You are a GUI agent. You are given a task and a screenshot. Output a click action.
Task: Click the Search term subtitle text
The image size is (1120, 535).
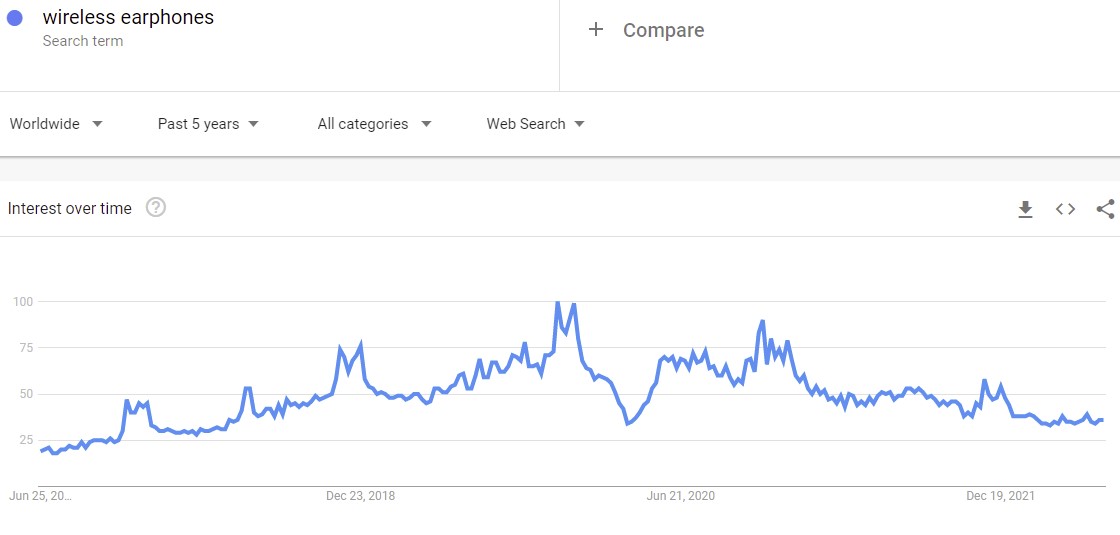click(83, 41)
